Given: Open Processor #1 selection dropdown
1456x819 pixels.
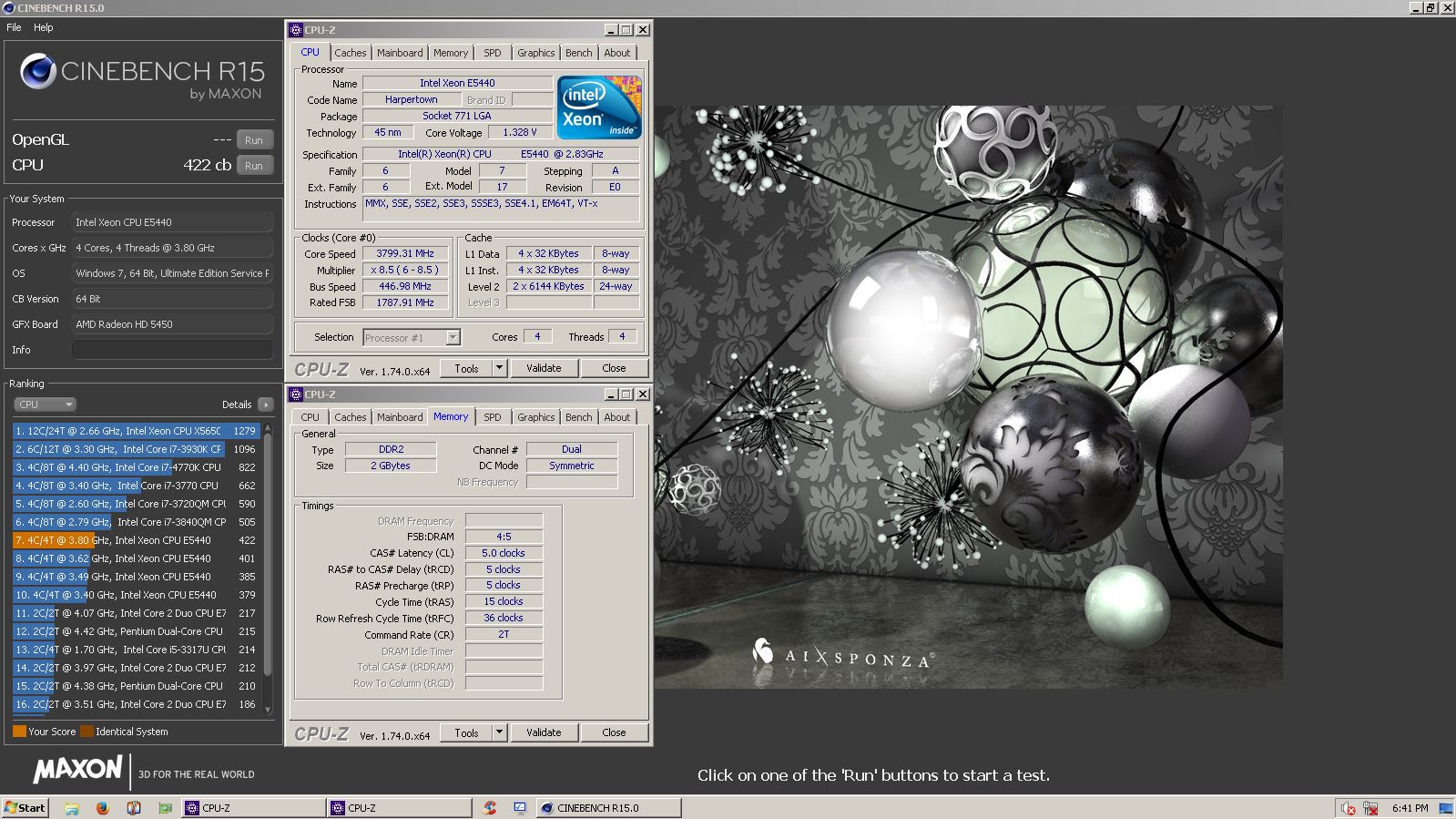Looking at the screenshot, I should [x=412, y=338].
